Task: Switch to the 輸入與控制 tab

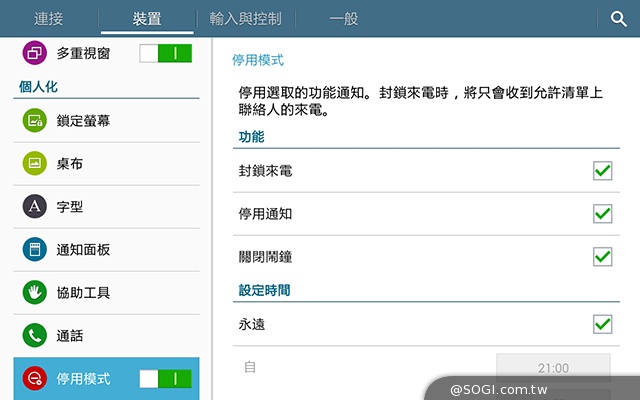Action: pyautogui.click(x=245, y=19)
